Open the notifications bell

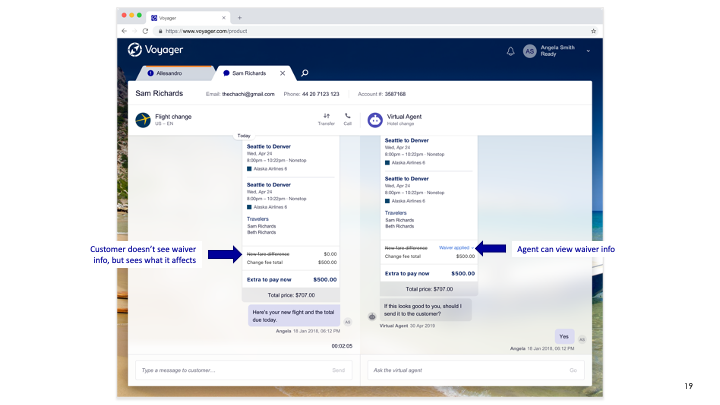(x=510, y=51)
